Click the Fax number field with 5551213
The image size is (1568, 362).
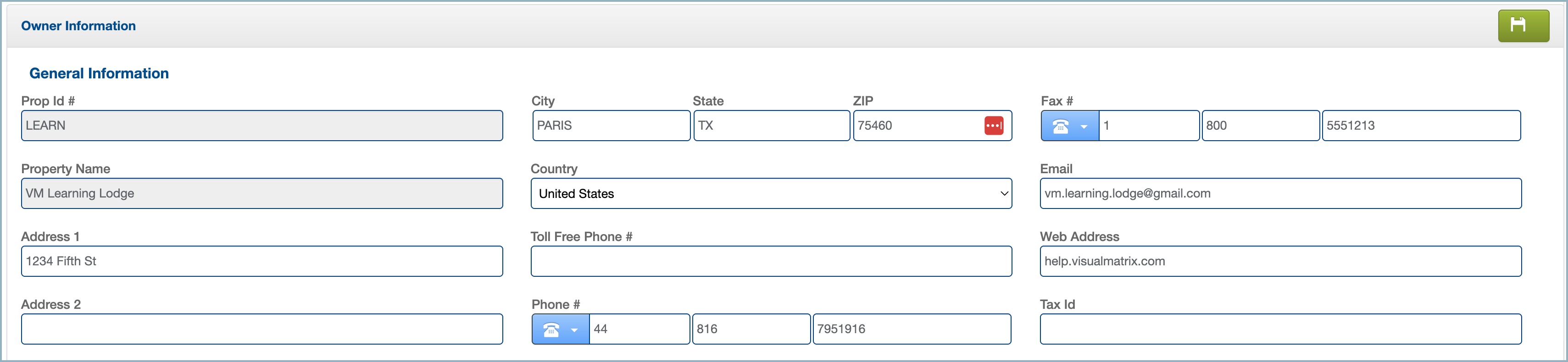(1421, 126)
